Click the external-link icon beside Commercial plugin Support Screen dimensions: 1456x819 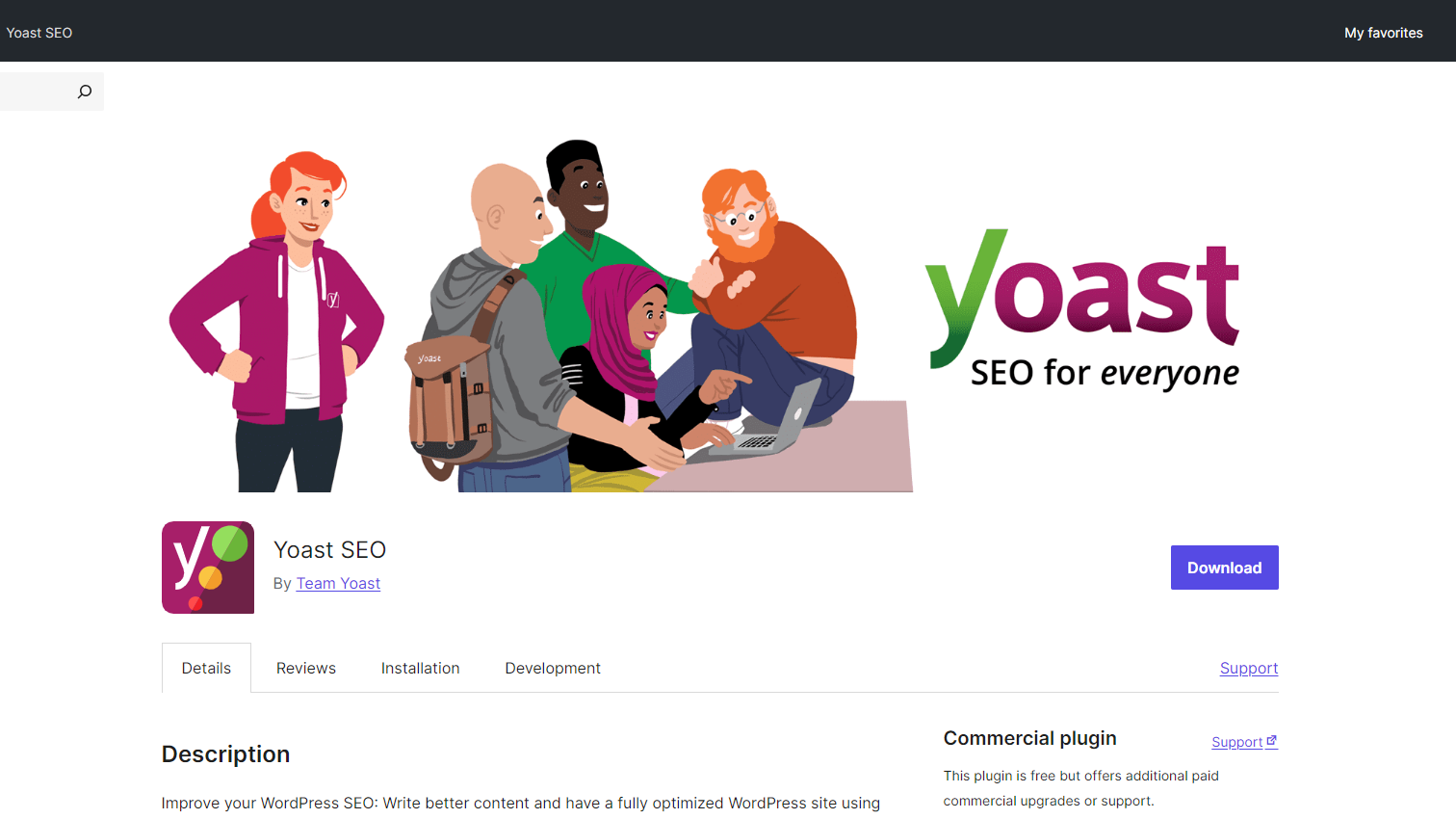[x=1272, y=741]
